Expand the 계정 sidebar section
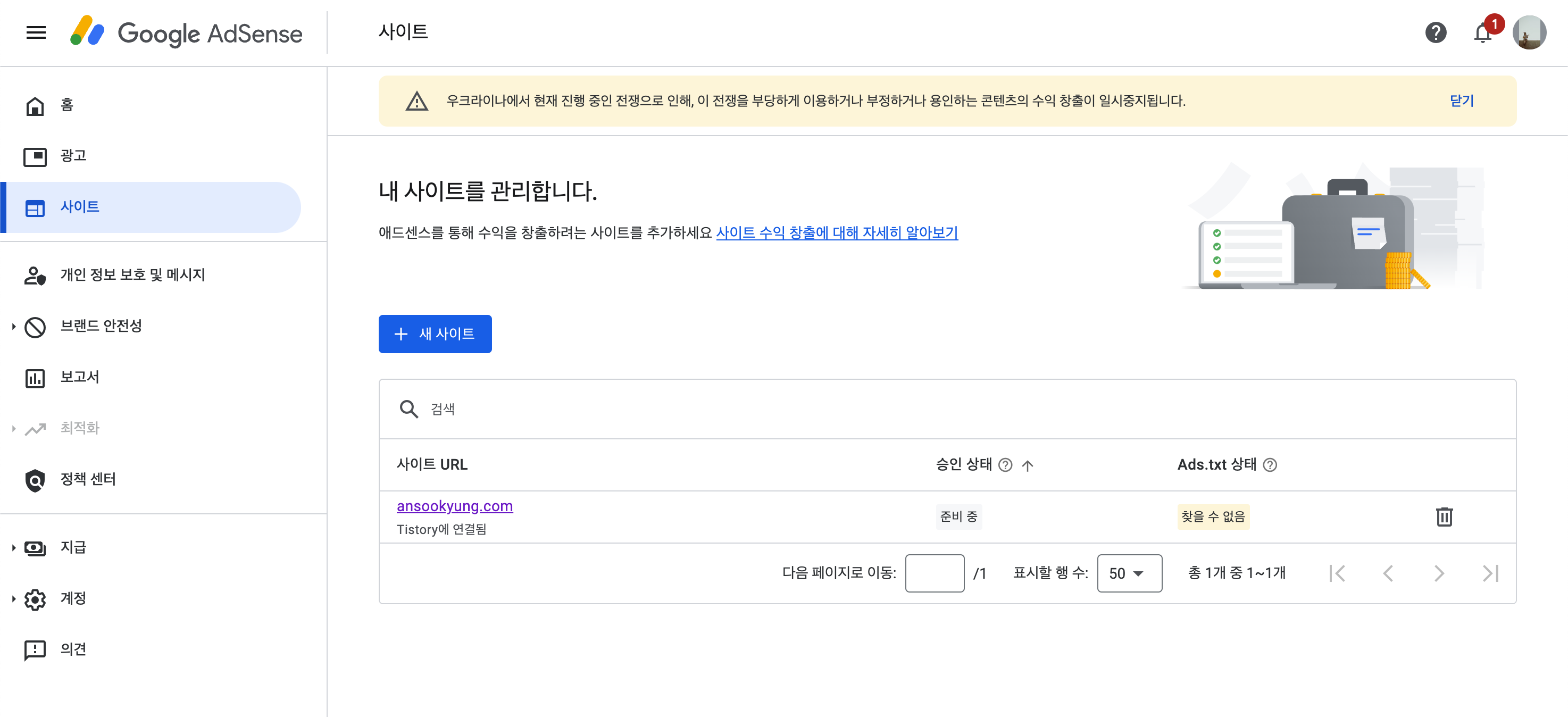 pyautogui.click(x=13, y=599)
